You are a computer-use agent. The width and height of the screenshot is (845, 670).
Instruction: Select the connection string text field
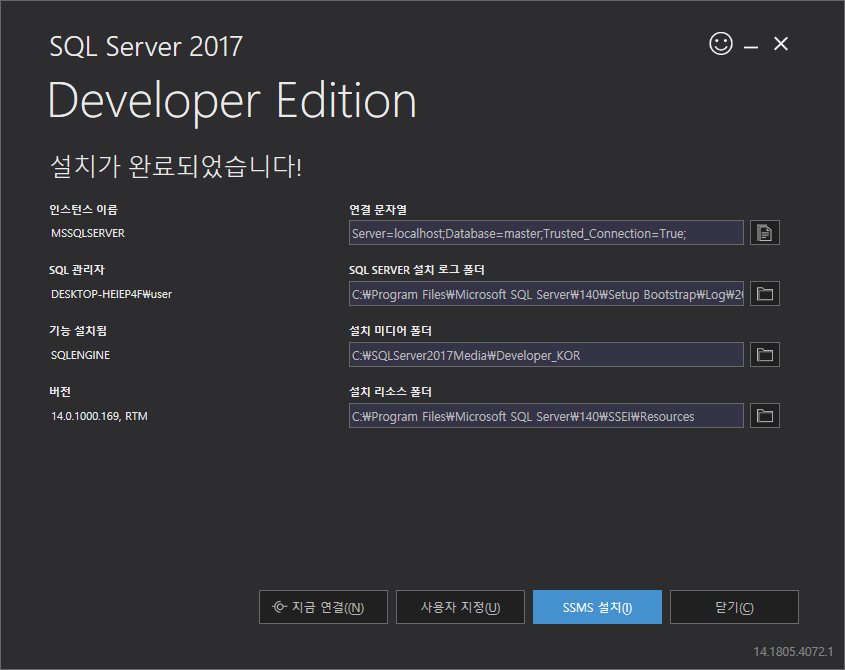[x=546, y=233]
